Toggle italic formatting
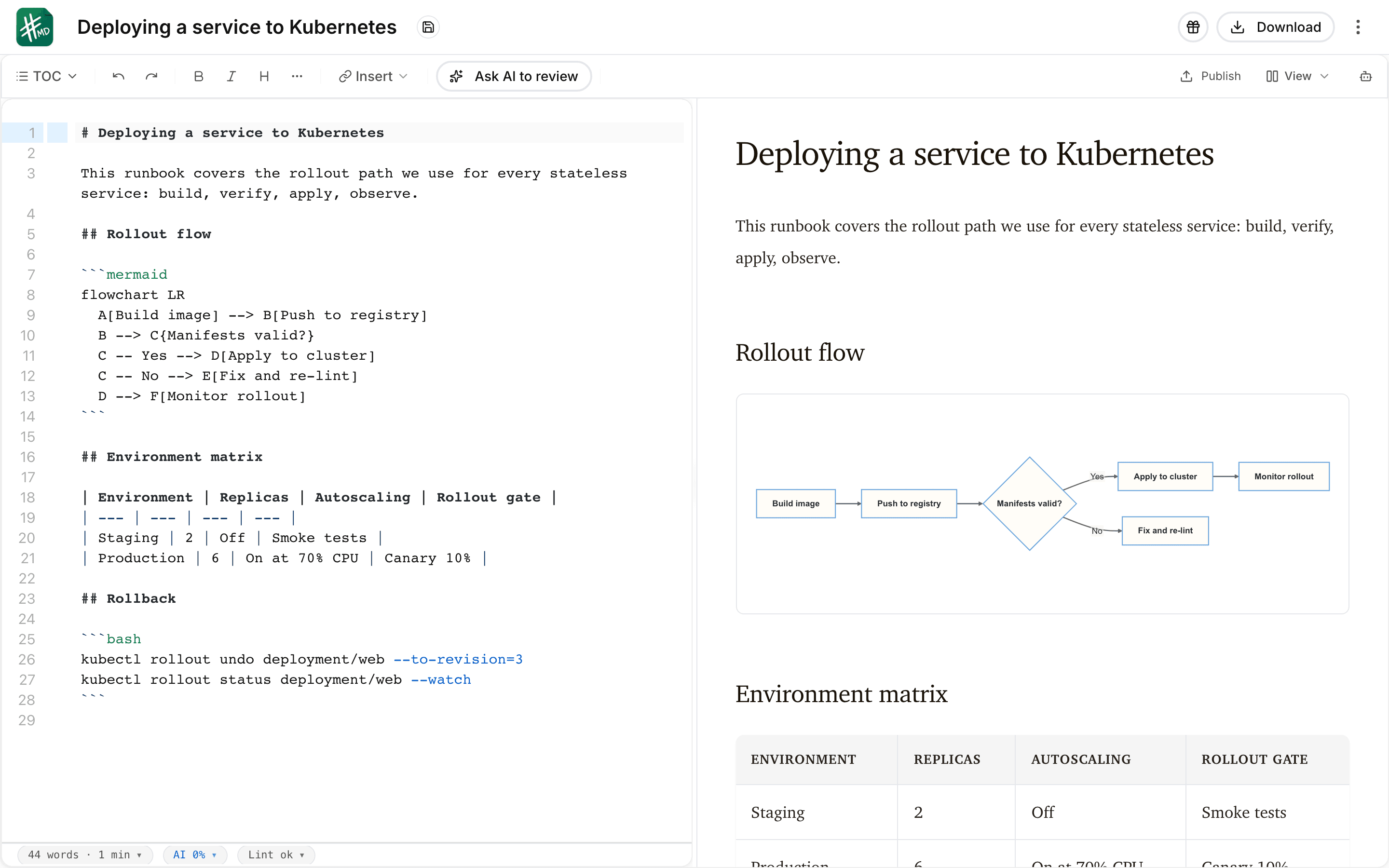The image size is (1389, 868). coord(231,76)
